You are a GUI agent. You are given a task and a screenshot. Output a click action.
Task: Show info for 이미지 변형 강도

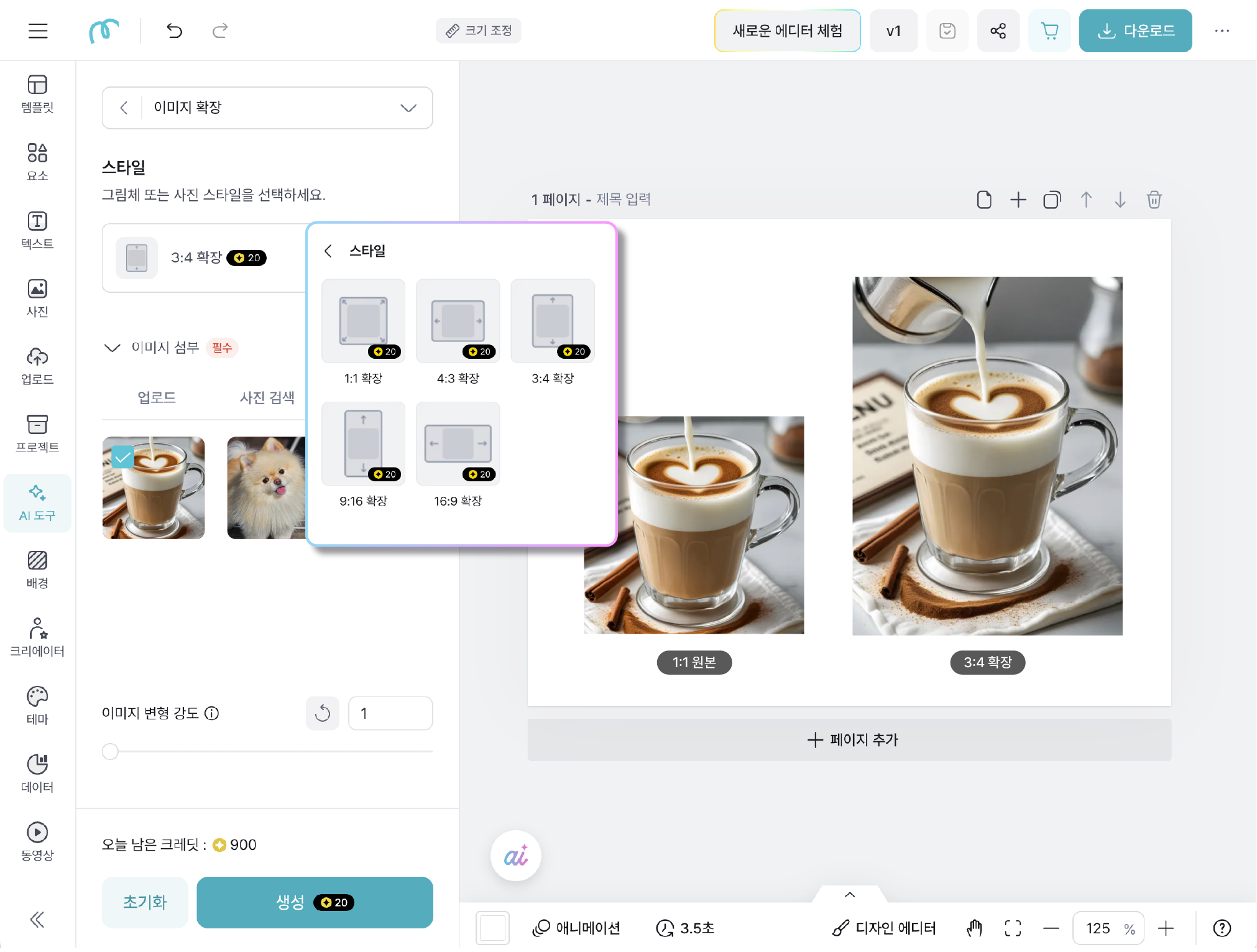coord(212,713)
